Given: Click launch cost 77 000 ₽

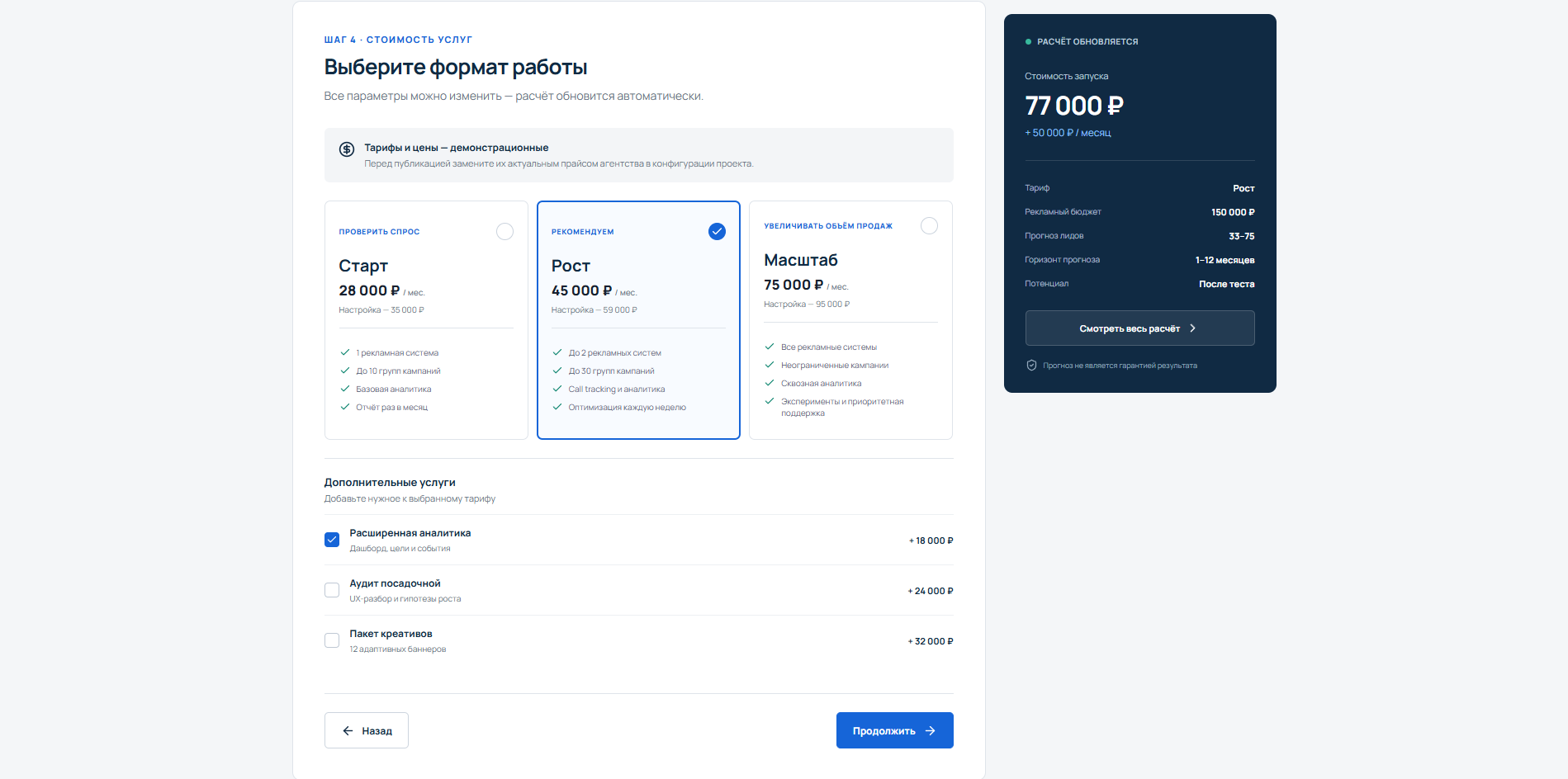Looking at the screenshot, I should click(x=1074, y=106).
